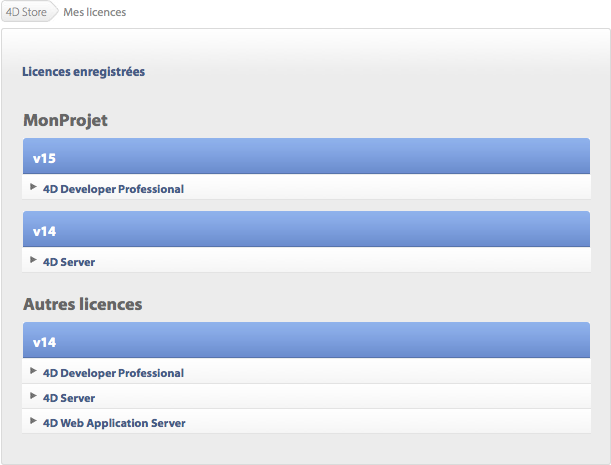This screenshot has height=465, width=611.
Task: Click 4D Developer Professional label in MonProjet
Action: pos(113,189)
